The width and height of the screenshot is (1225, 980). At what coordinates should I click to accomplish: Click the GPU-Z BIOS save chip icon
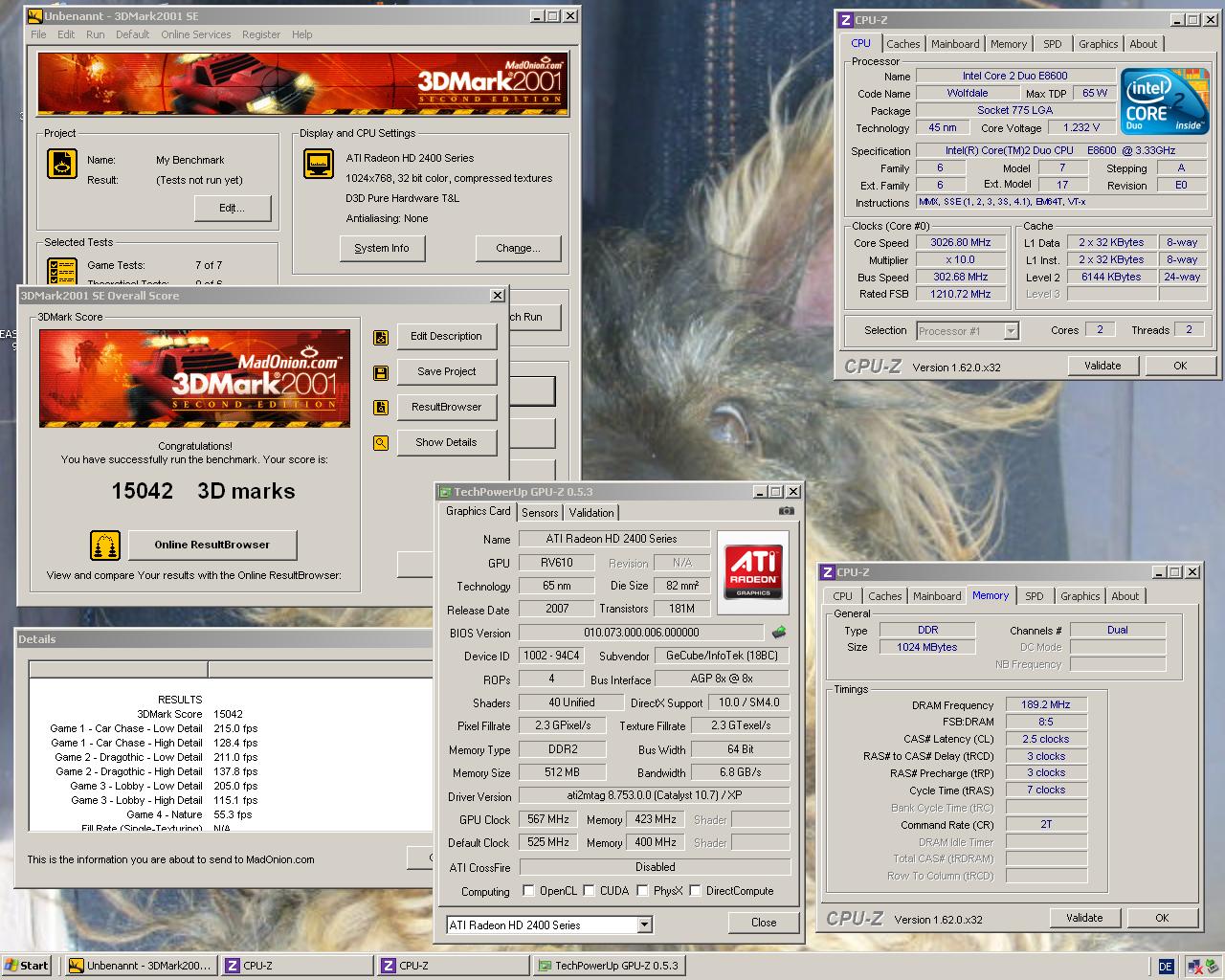pos(779,633)
